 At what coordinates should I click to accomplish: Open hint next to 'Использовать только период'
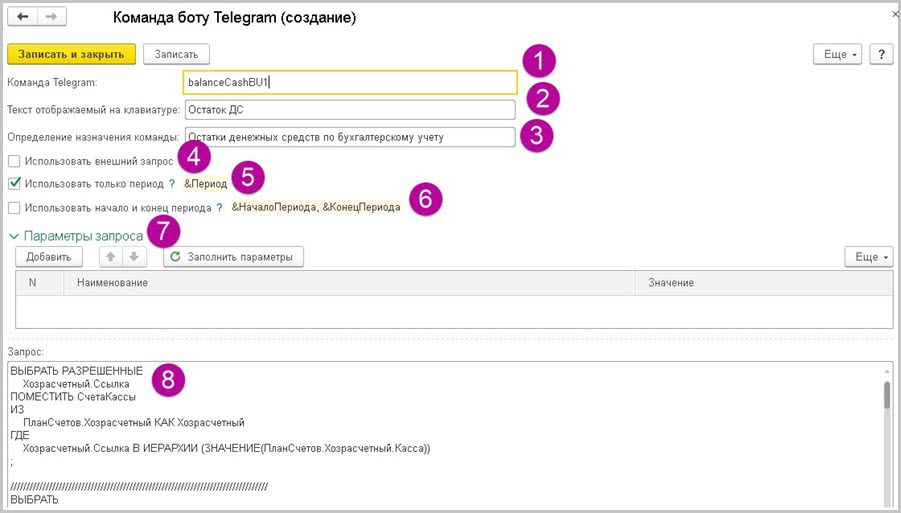click(172, 184)
